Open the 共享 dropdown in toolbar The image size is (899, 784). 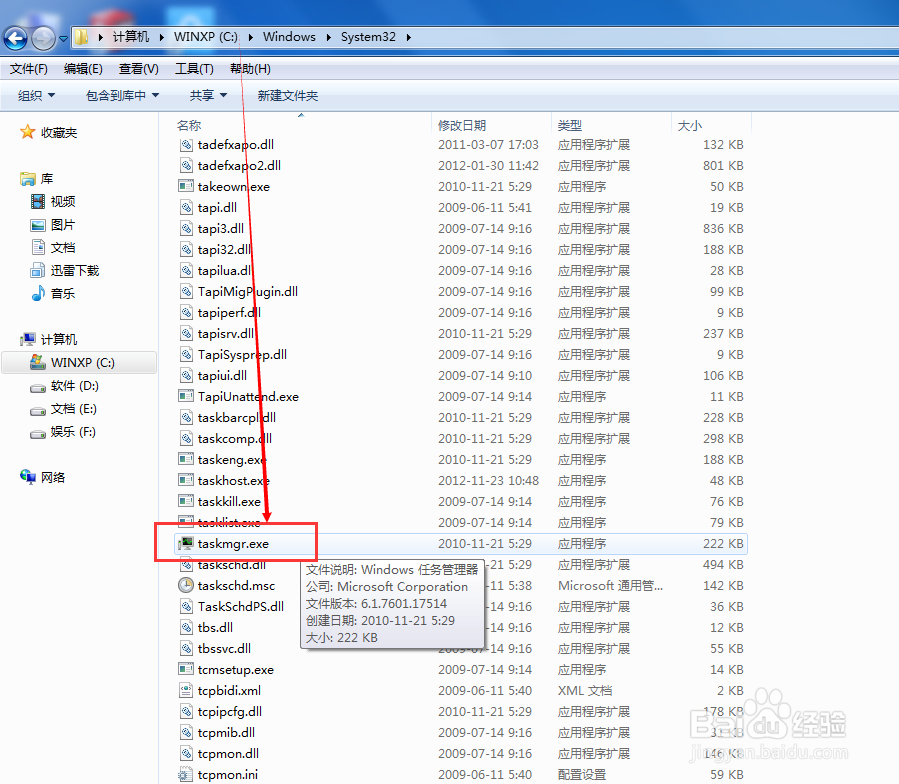coord(208,95)
